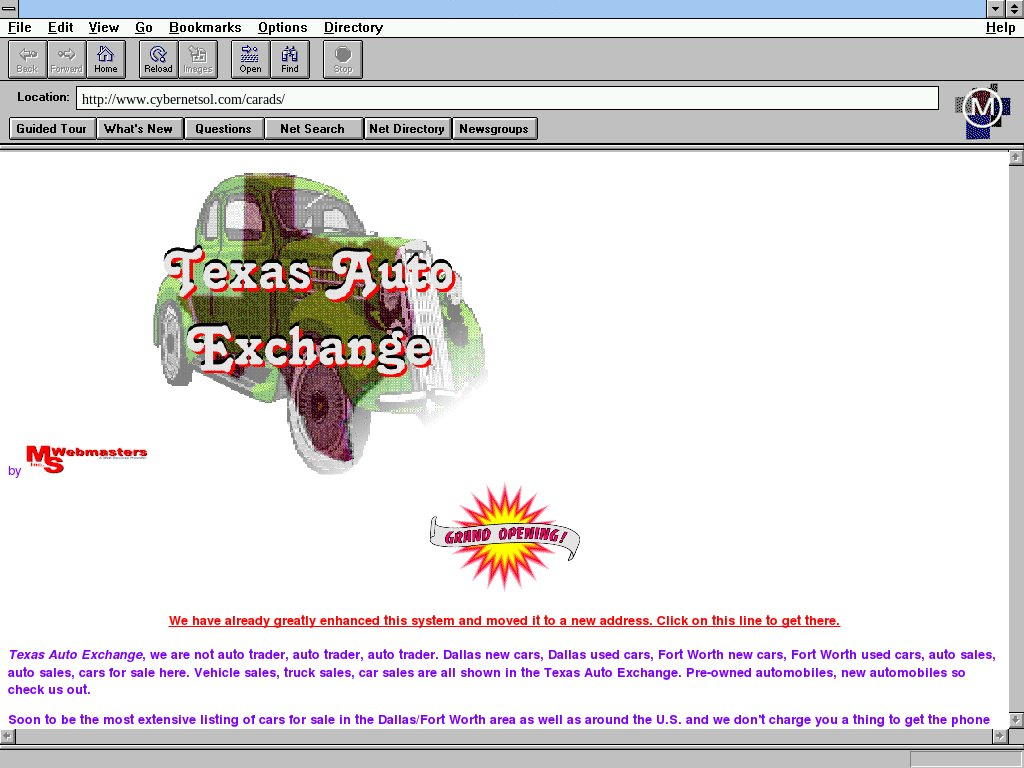The image size is (1024, 768).
Task: Stop page loading icon
Action: point(342,59)
